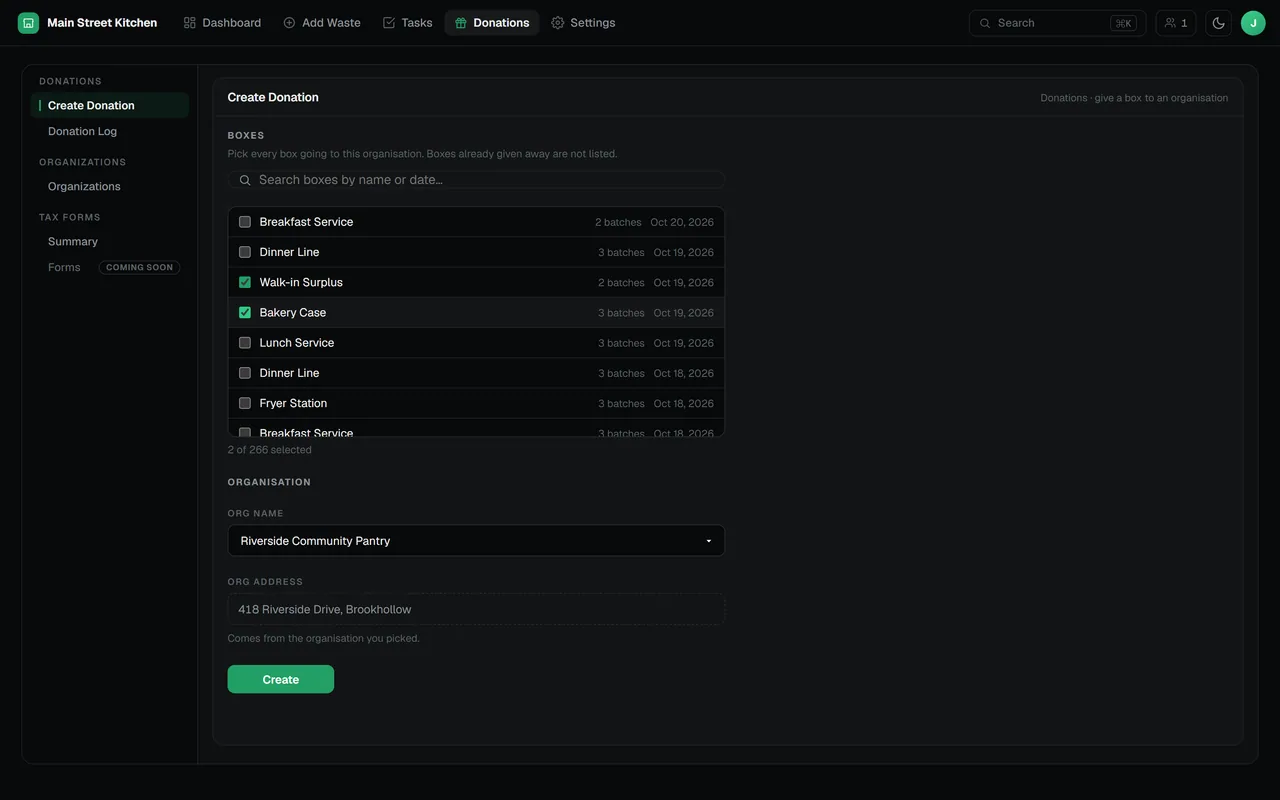
Task: Select the Donations tab
Action: [492, 23]
